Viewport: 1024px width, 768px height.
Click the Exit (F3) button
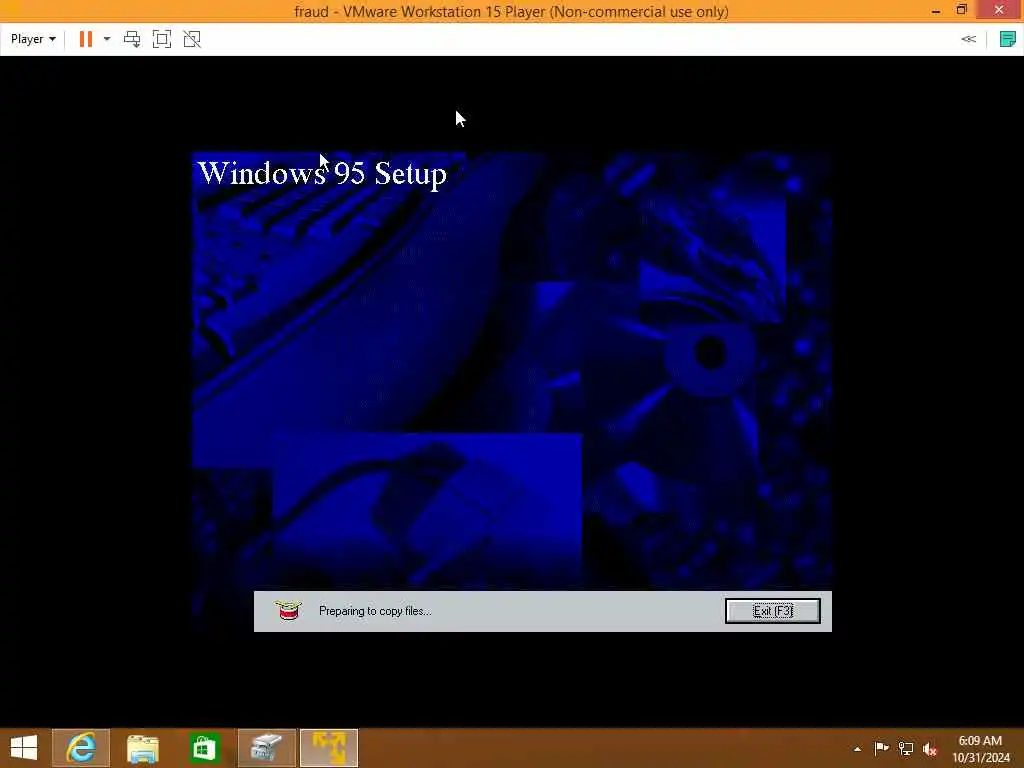(773, 611)
